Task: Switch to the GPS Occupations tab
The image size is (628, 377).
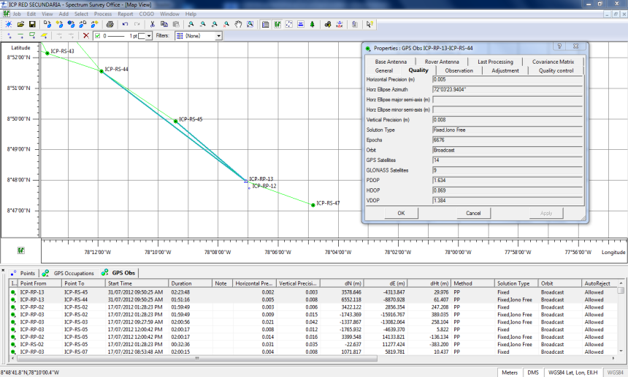Action: pyautogui.click(x=69, y=273)
